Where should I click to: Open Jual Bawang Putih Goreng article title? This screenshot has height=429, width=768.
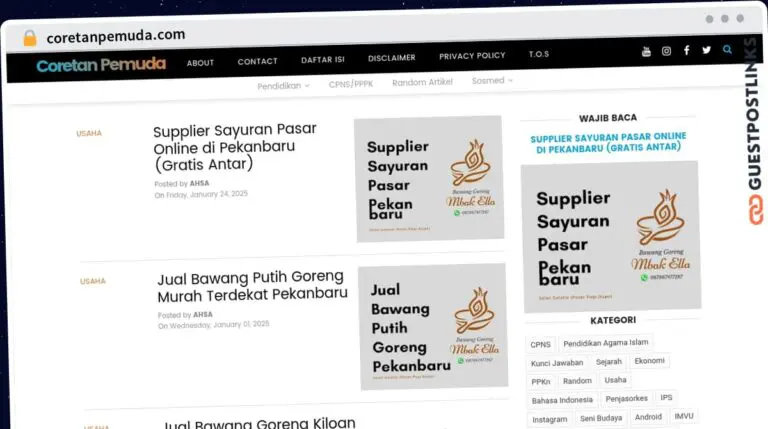click(x=252, y=286)
